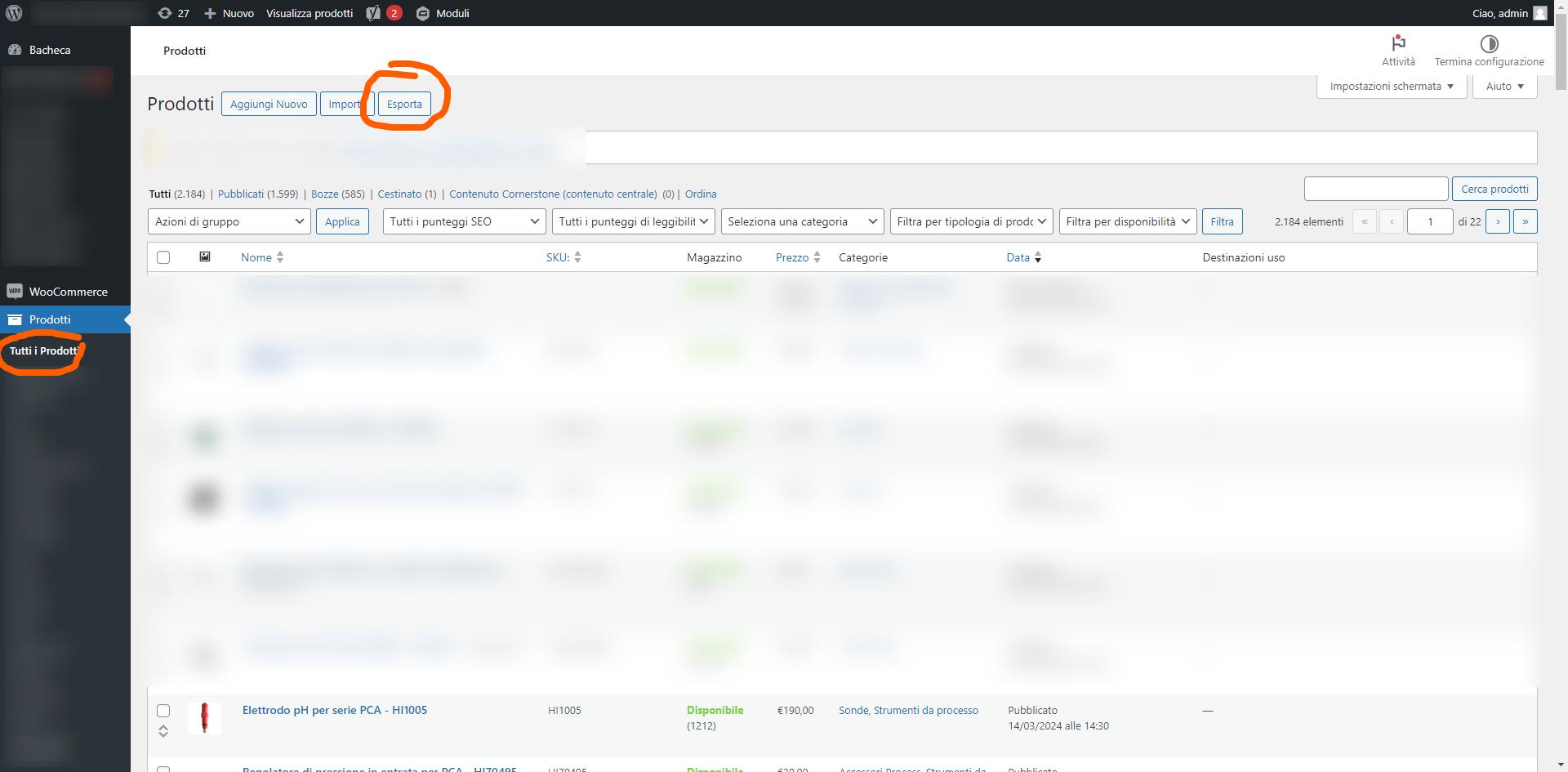The height and width of the screenshot is (772, 1568).
Task: Open the Moduli icon in admin bar
Action: tap(422, 13)
